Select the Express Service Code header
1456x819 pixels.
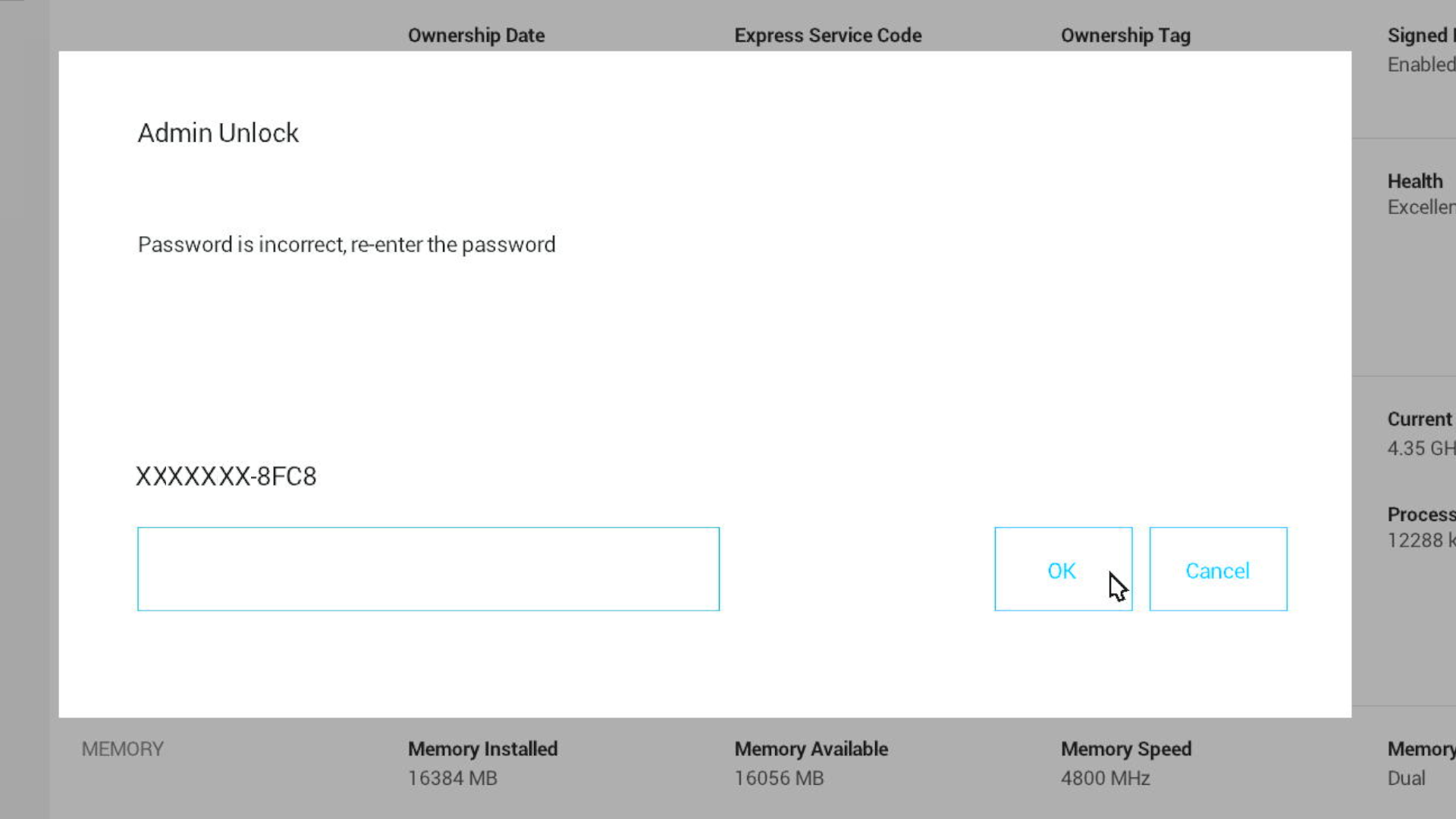click(828, 35)
